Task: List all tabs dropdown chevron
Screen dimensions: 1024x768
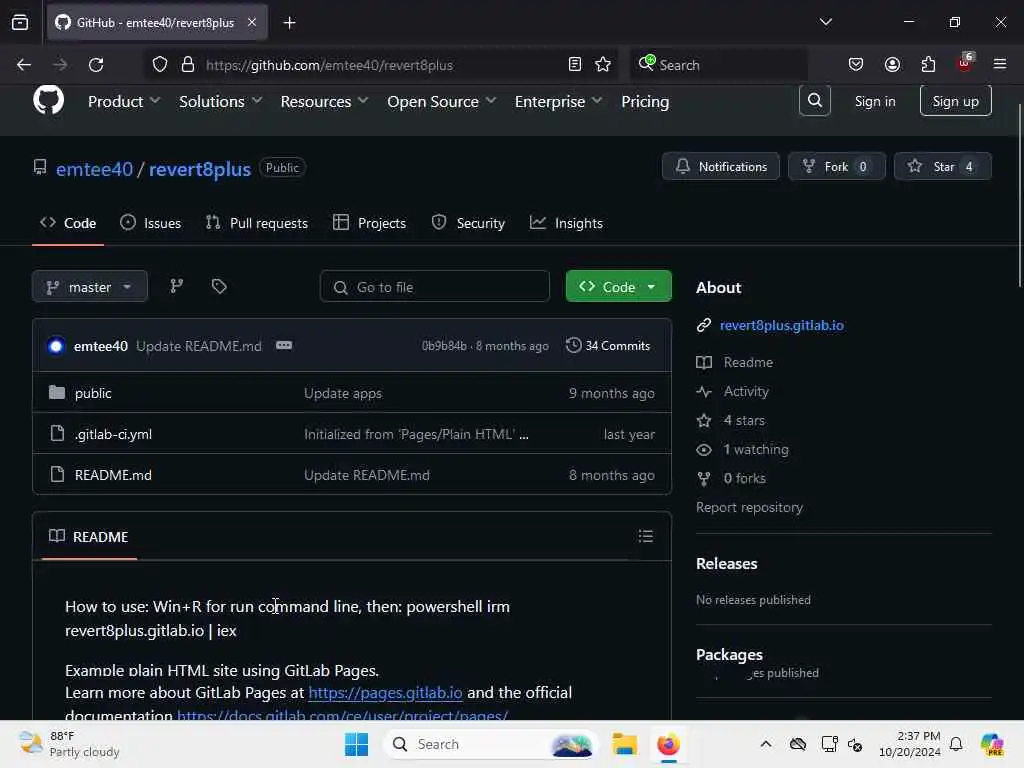Action: 825,22
